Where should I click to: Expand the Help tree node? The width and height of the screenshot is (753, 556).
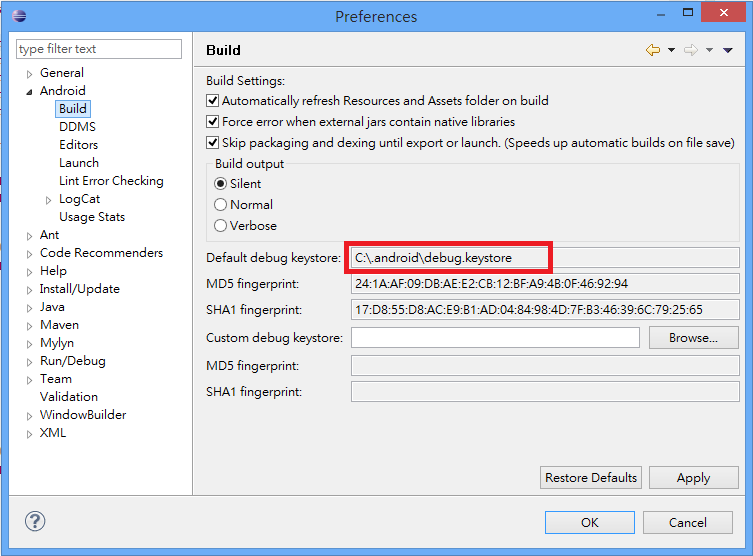[x=29, y=272]
